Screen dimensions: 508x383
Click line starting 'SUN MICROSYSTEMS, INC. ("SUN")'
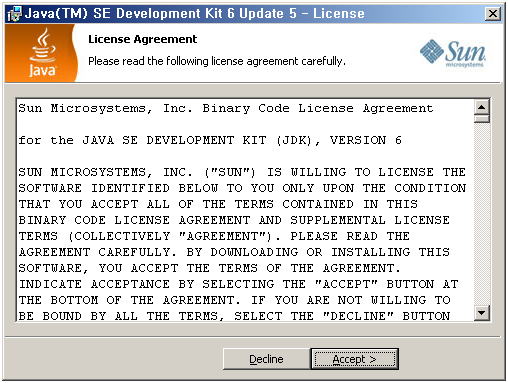click(242, 172)
